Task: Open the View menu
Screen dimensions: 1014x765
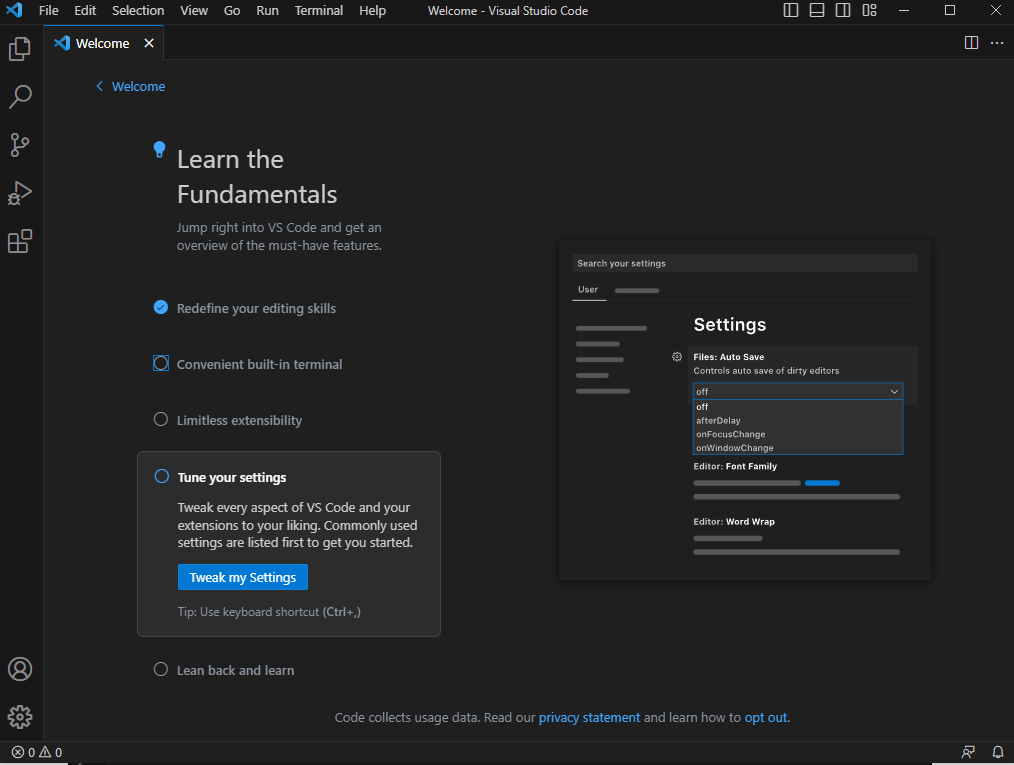Action: (x=194, y=10)
